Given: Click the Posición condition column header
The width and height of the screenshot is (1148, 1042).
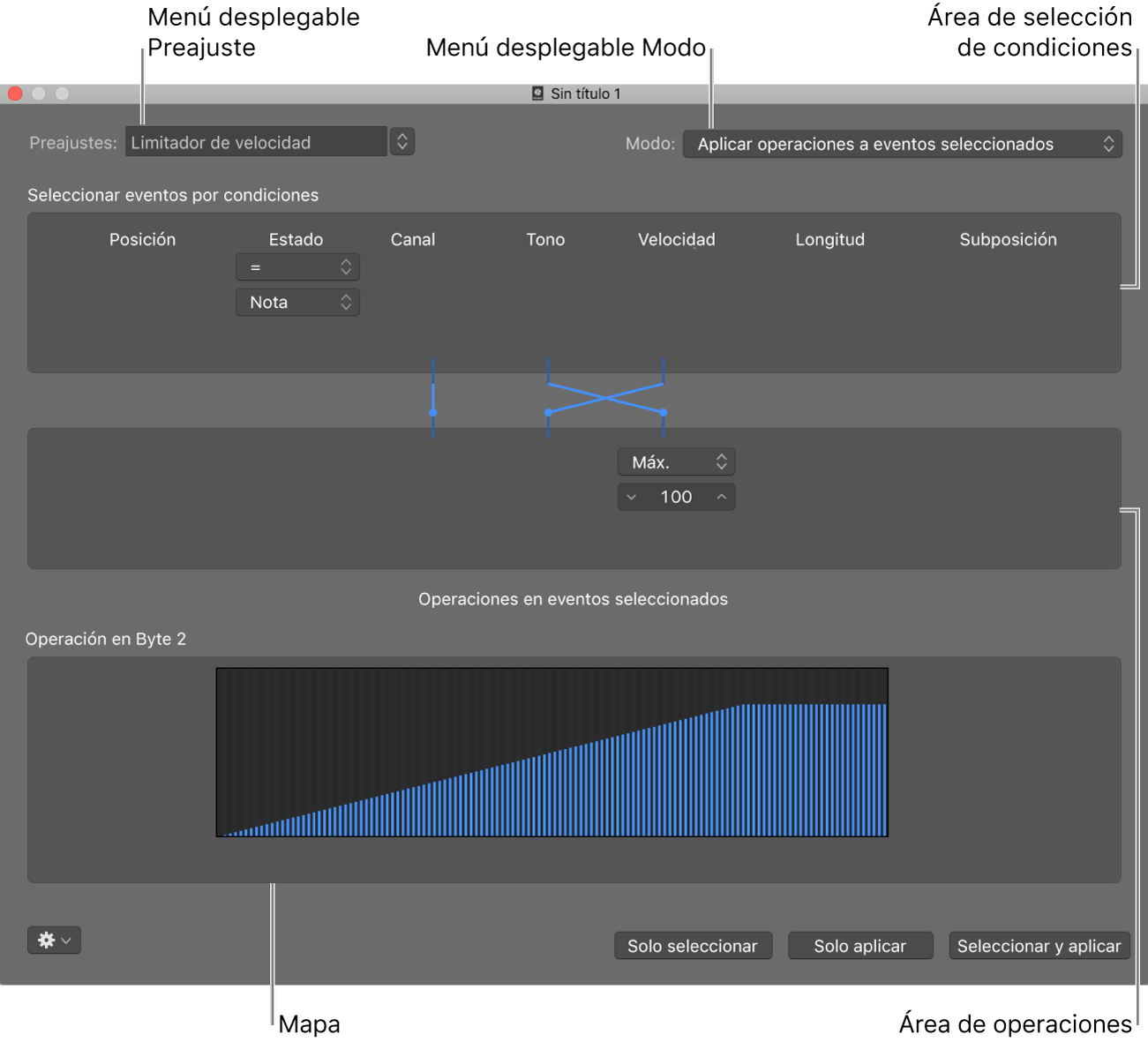Looking at the screenshot, I should click(143, 239).
